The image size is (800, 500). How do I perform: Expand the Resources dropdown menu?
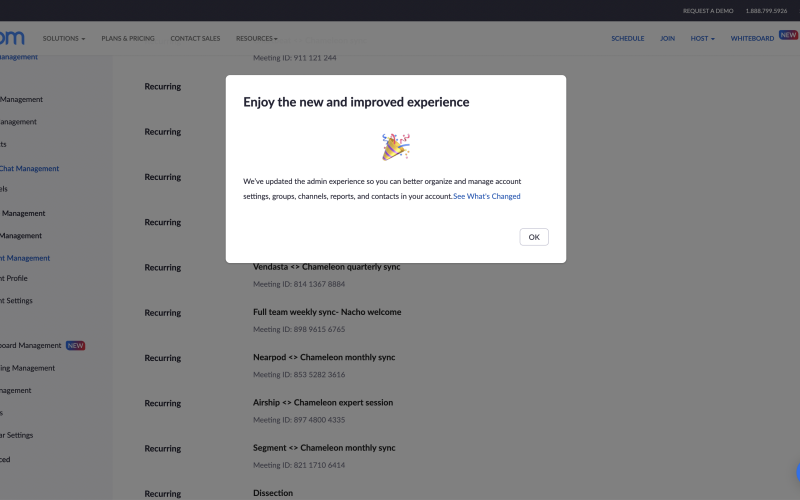pos(256,38)
